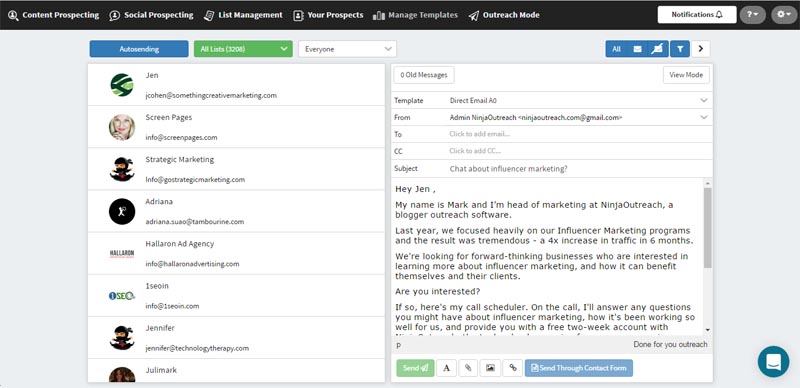
Task: Click the 0 Old Messages button
Action: coord(423,75)
